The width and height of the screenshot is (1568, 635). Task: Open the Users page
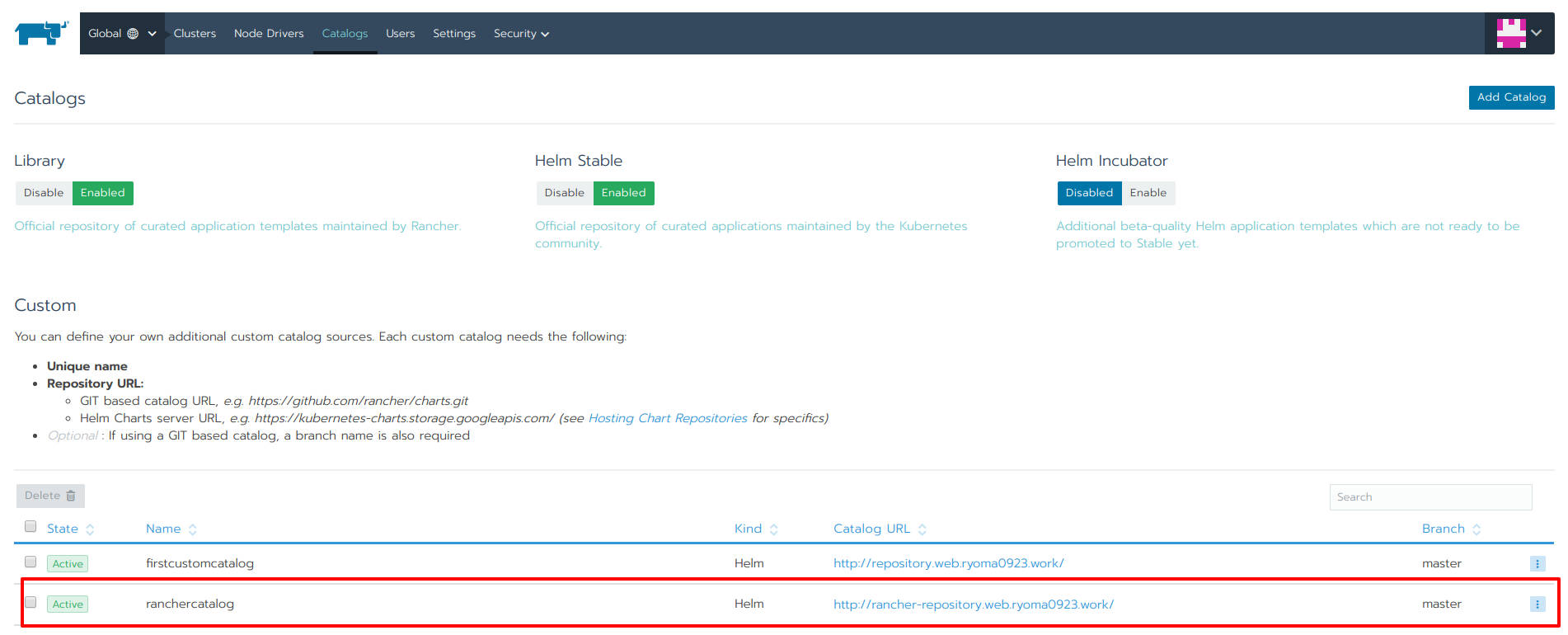[400, 34]
